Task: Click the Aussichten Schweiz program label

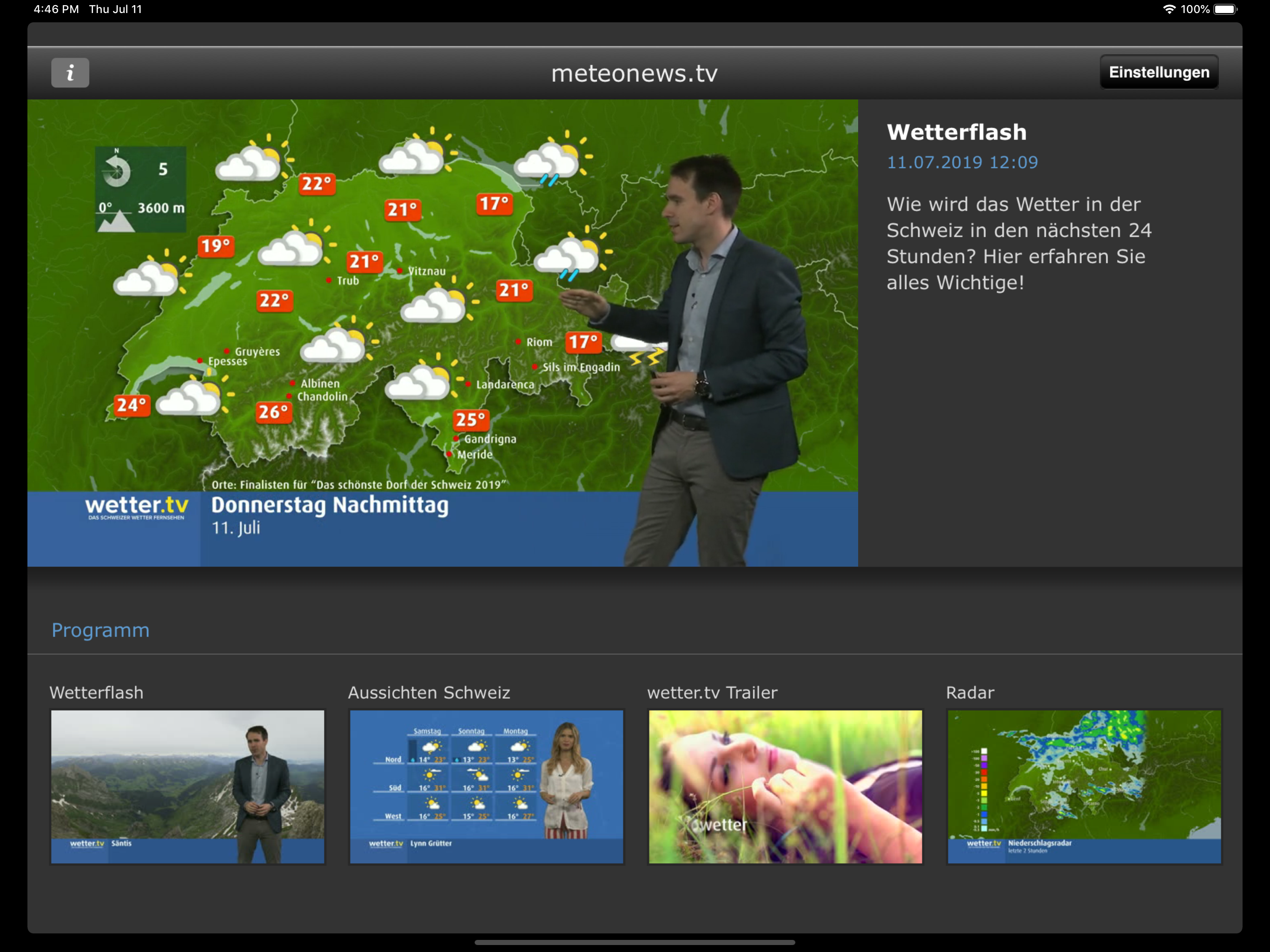Action: (429, 693)
